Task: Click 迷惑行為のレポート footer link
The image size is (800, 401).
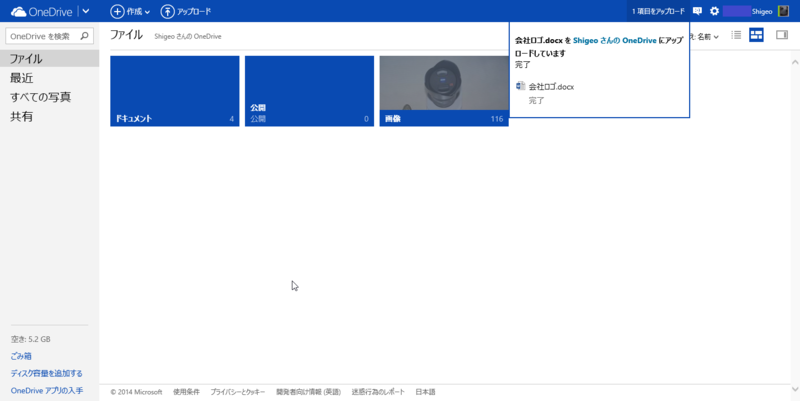Action: (x=378, y=392)
